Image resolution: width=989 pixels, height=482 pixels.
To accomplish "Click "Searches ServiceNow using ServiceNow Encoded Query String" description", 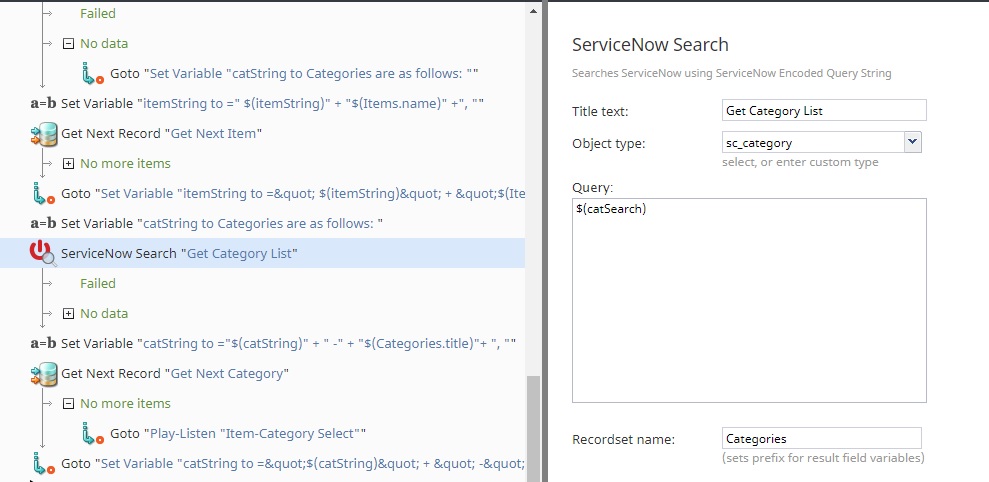I will (732, 73).
